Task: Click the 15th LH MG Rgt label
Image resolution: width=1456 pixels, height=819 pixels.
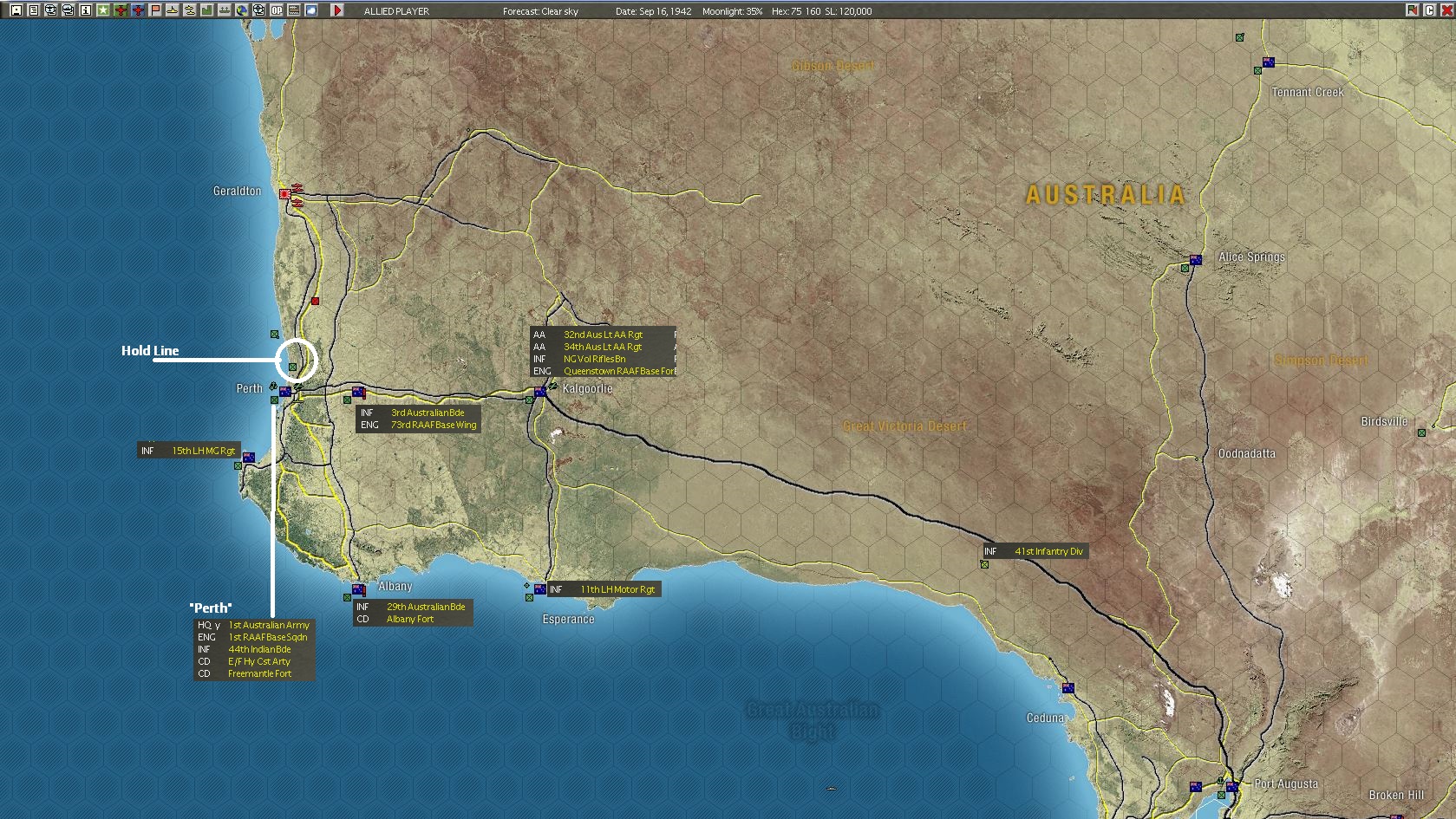Action: (203, 451)
